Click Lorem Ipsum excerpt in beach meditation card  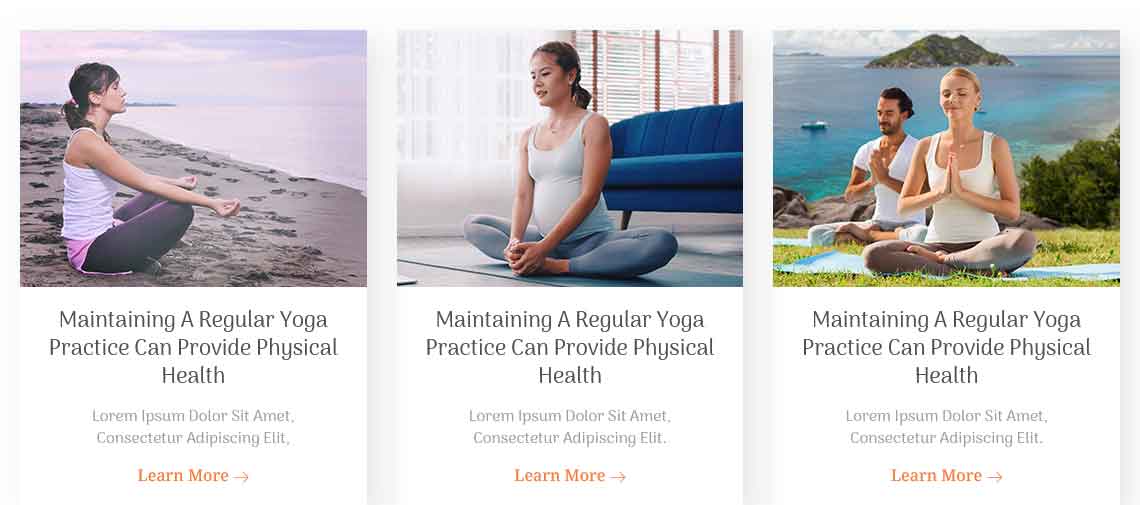[193, 427]
